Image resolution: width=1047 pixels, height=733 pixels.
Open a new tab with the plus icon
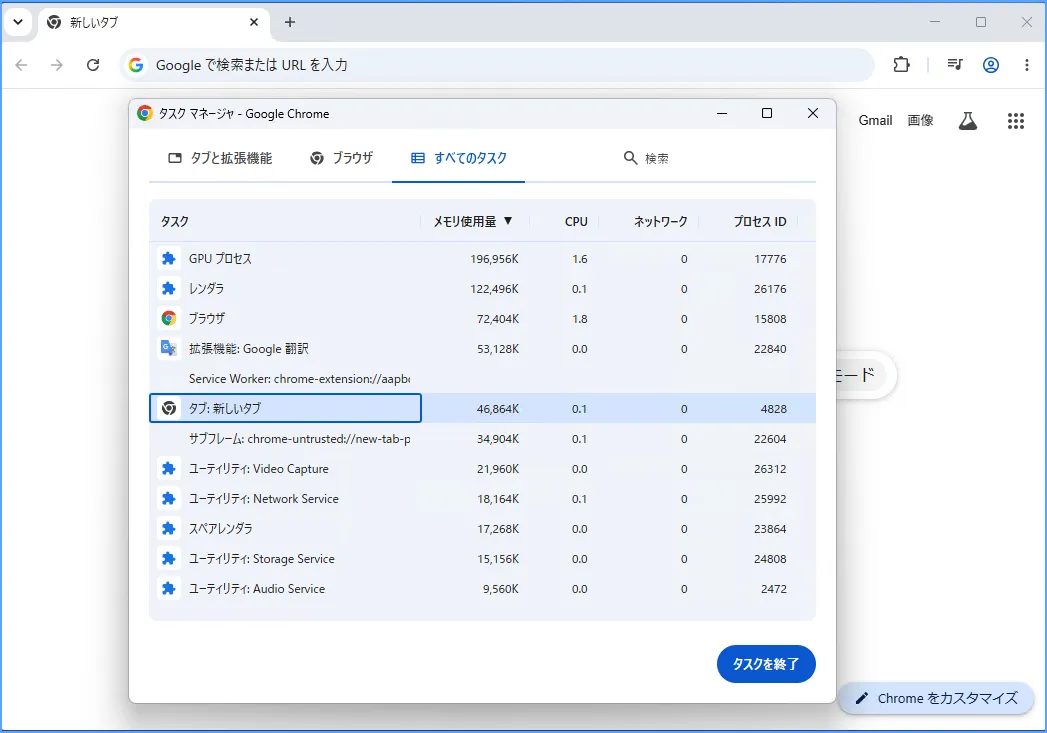click(x=290, y=22)
